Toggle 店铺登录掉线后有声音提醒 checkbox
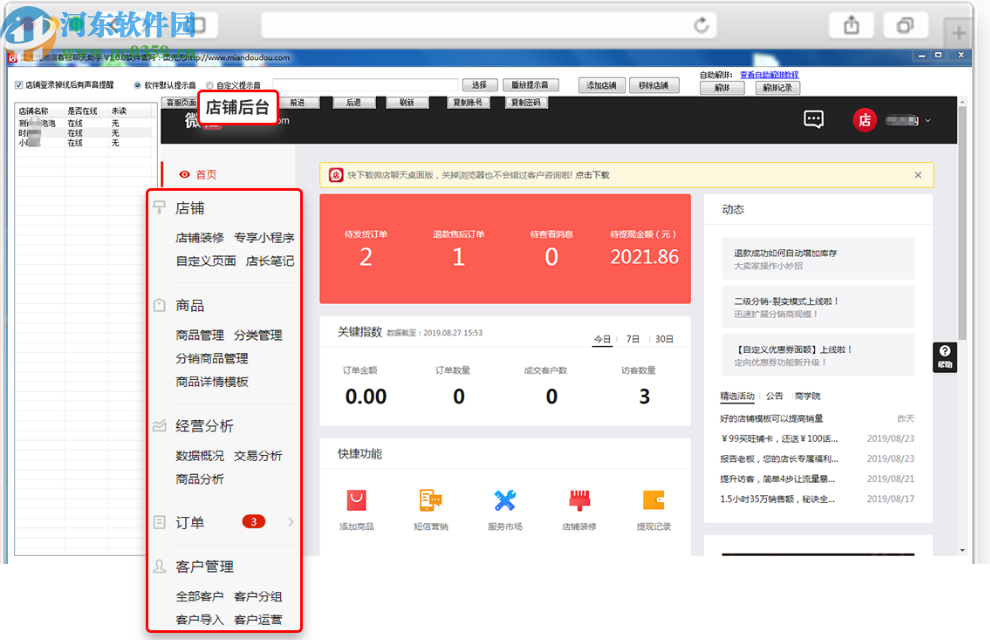The width and height of the screenshot is (990, 640). click(17, 84)
